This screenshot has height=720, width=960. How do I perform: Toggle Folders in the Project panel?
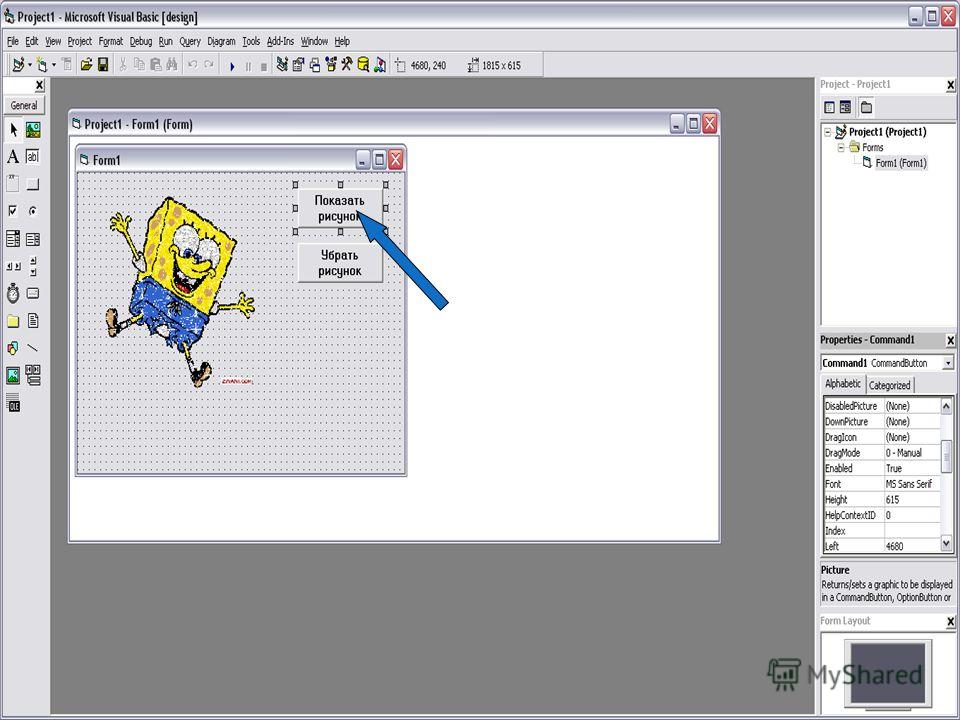pyautogui.click(x=866, y=108)
